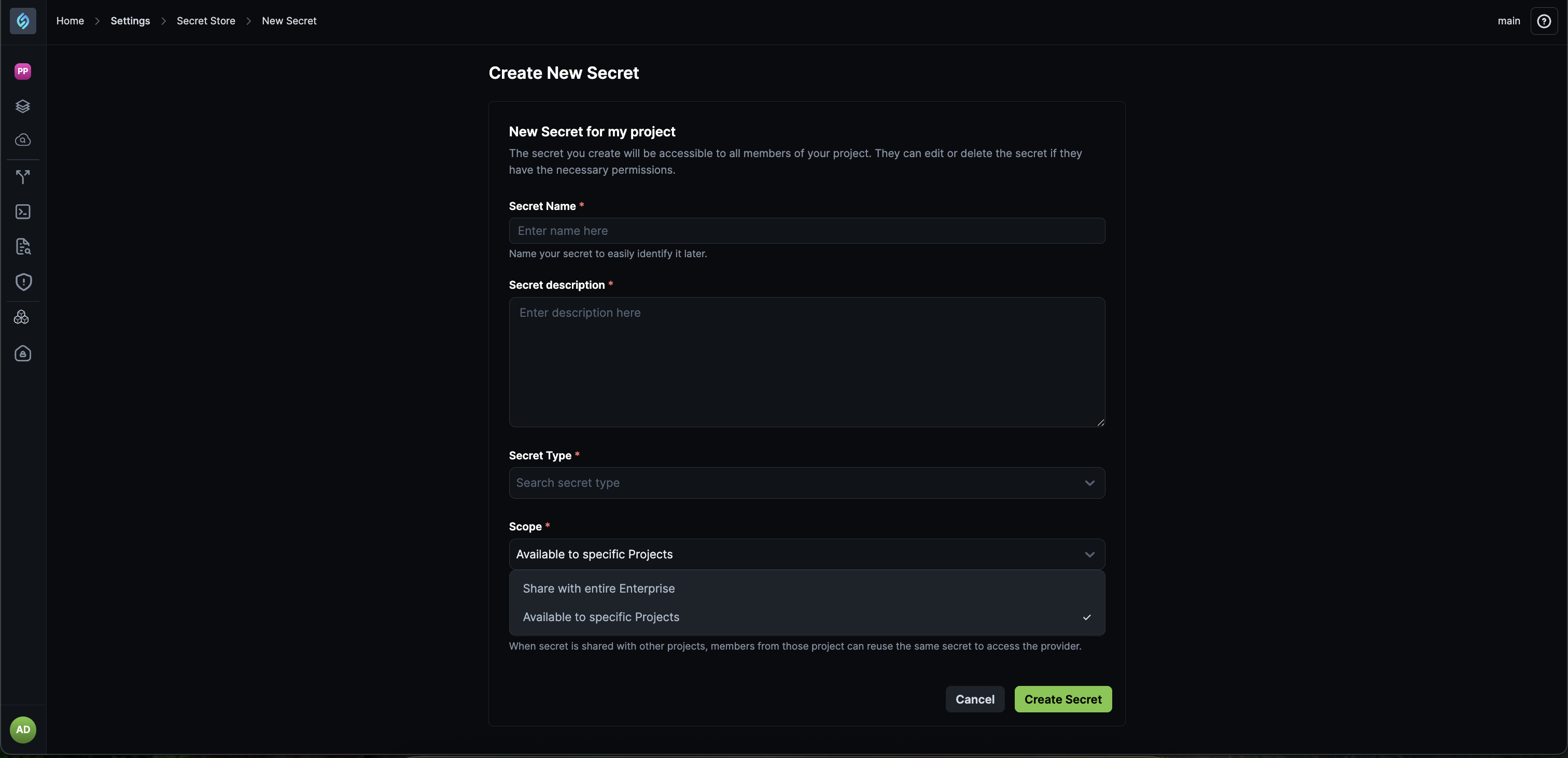Screen dimensions: 1568x758
Task: Open the terminal console sidebar icon
Action: point(23,212)
